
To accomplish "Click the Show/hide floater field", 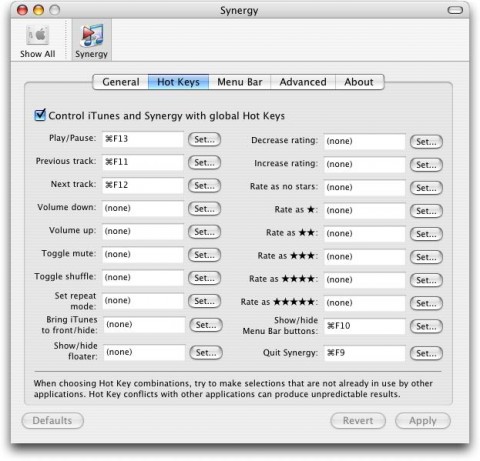I will click(x=144, y=352).
